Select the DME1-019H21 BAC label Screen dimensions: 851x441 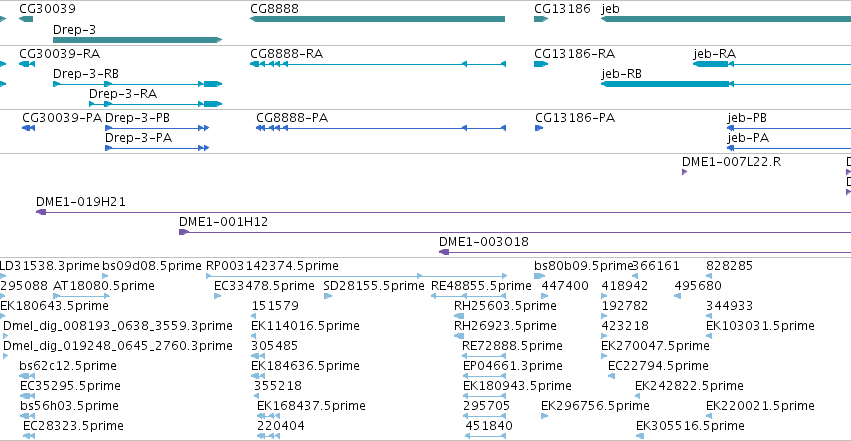coord(81,202)
